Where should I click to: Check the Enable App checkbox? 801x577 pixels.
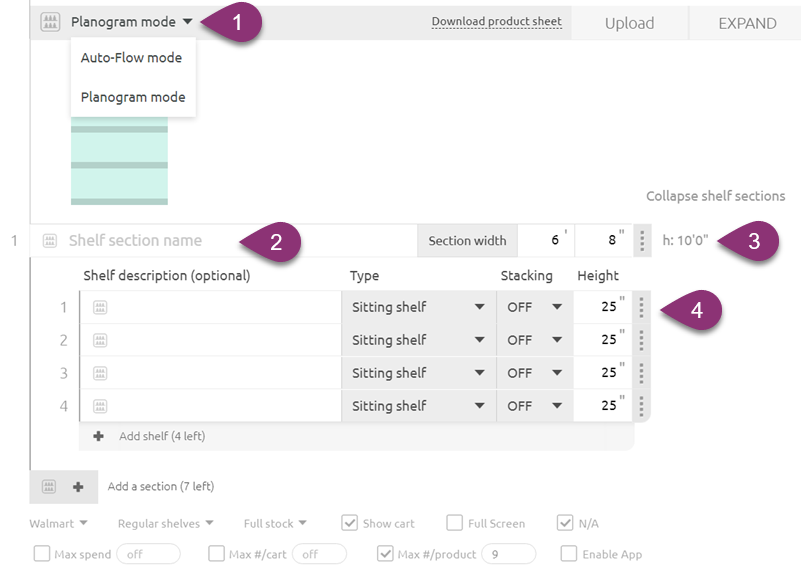point(569,554)
